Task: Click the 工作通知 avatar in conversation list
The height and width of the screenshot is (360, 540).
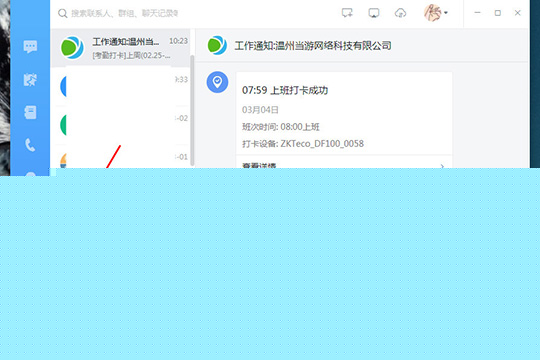Action: [x=72, y=48]
